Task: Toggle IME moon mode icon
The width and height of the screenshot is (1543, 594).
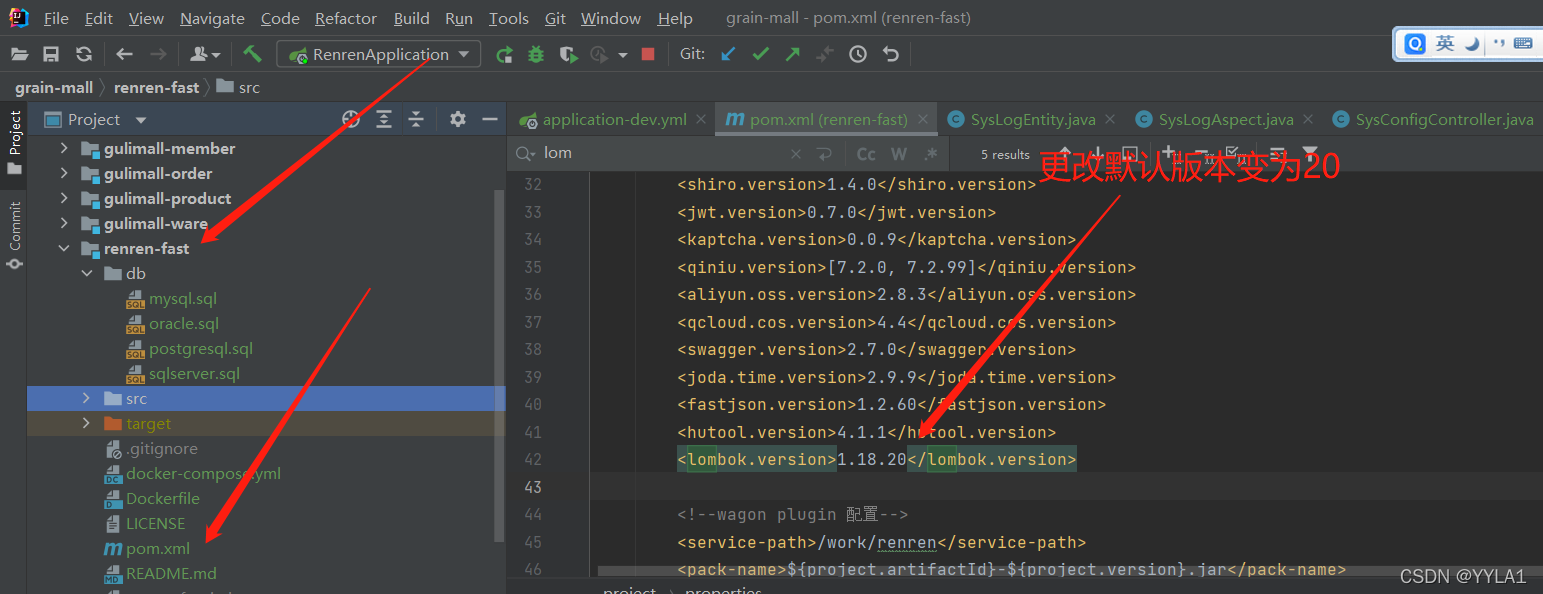Action: 1472,43
